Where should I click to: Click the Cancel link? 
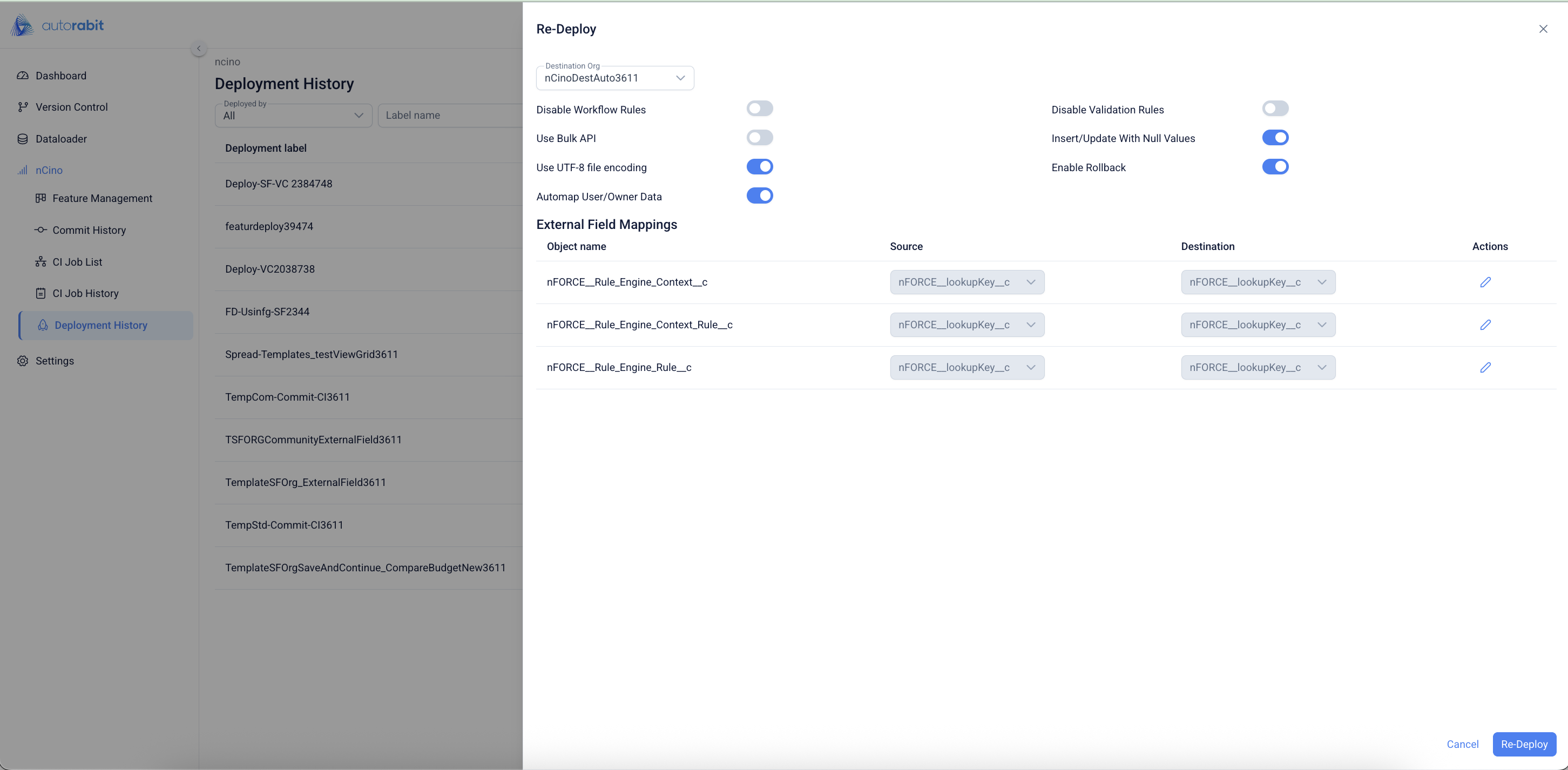(x=1462, y=744)
